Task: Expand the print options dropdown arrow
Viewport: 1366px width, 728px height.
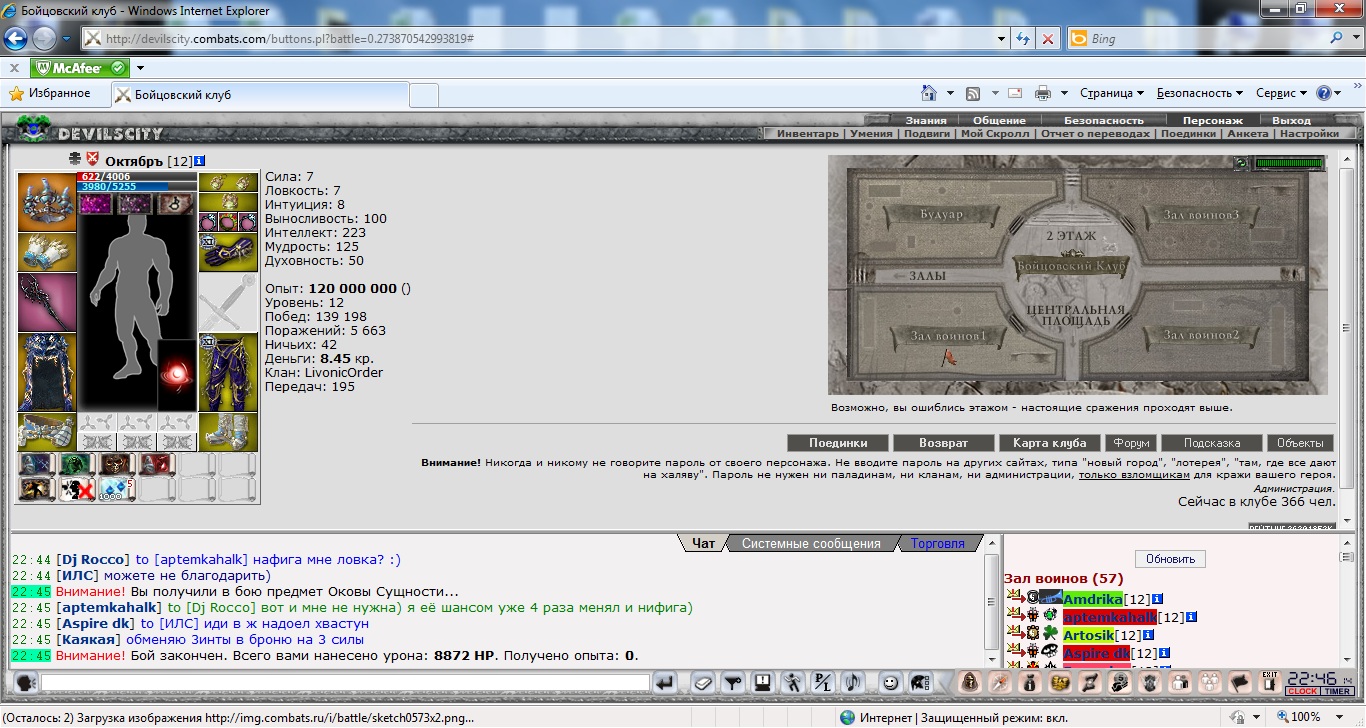Action: (1064, 93)
